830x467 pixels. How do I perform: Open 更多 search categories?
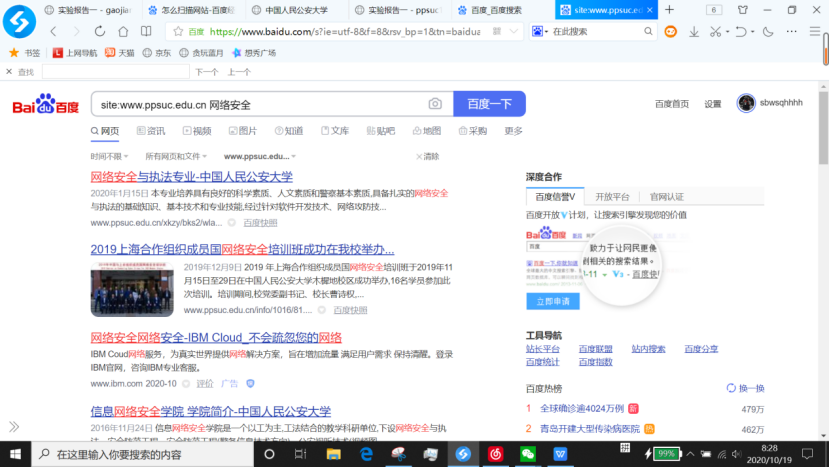(x=513, y=131)
